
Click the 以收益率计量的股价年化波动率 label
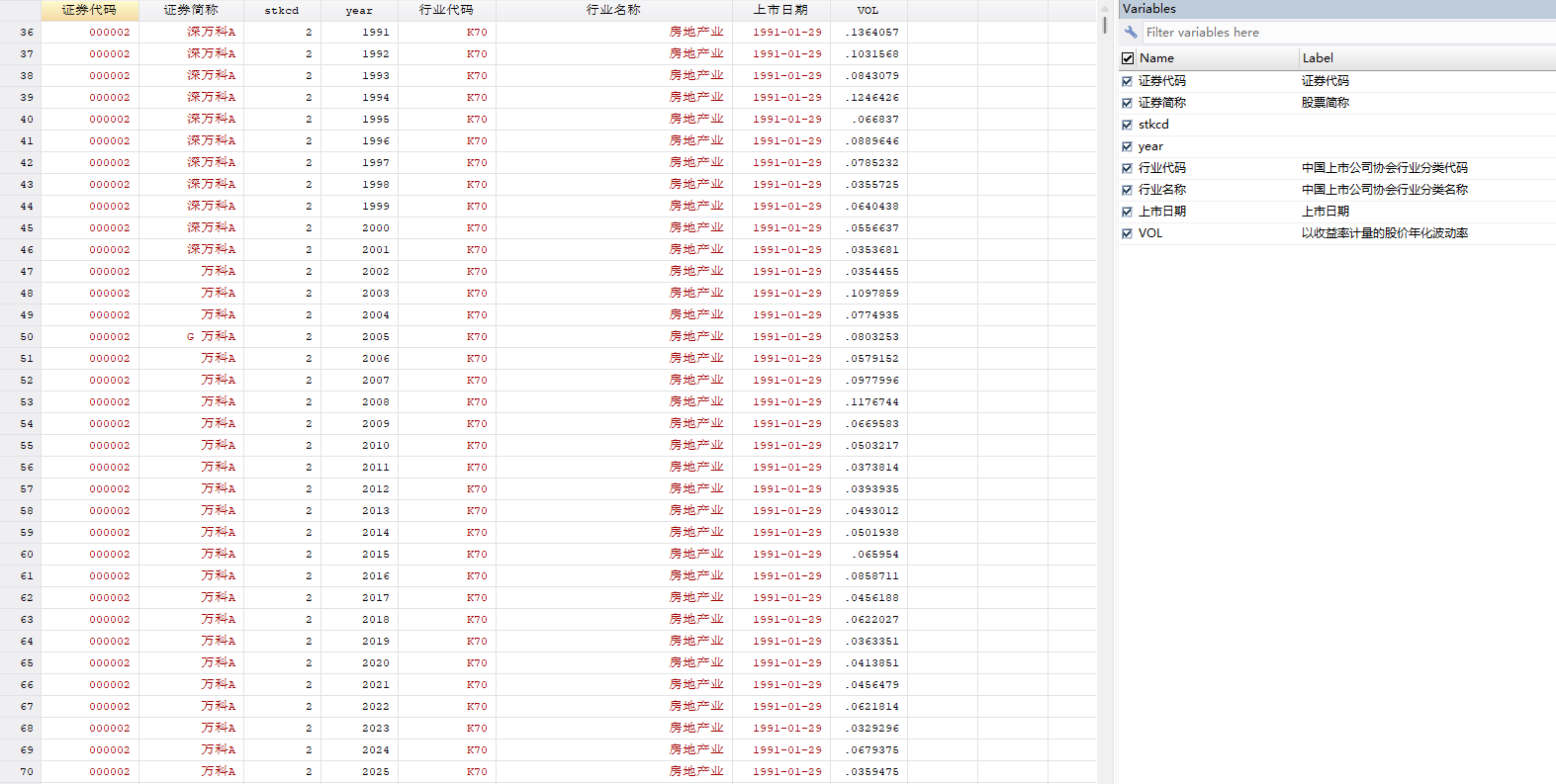pos(1385,233)
